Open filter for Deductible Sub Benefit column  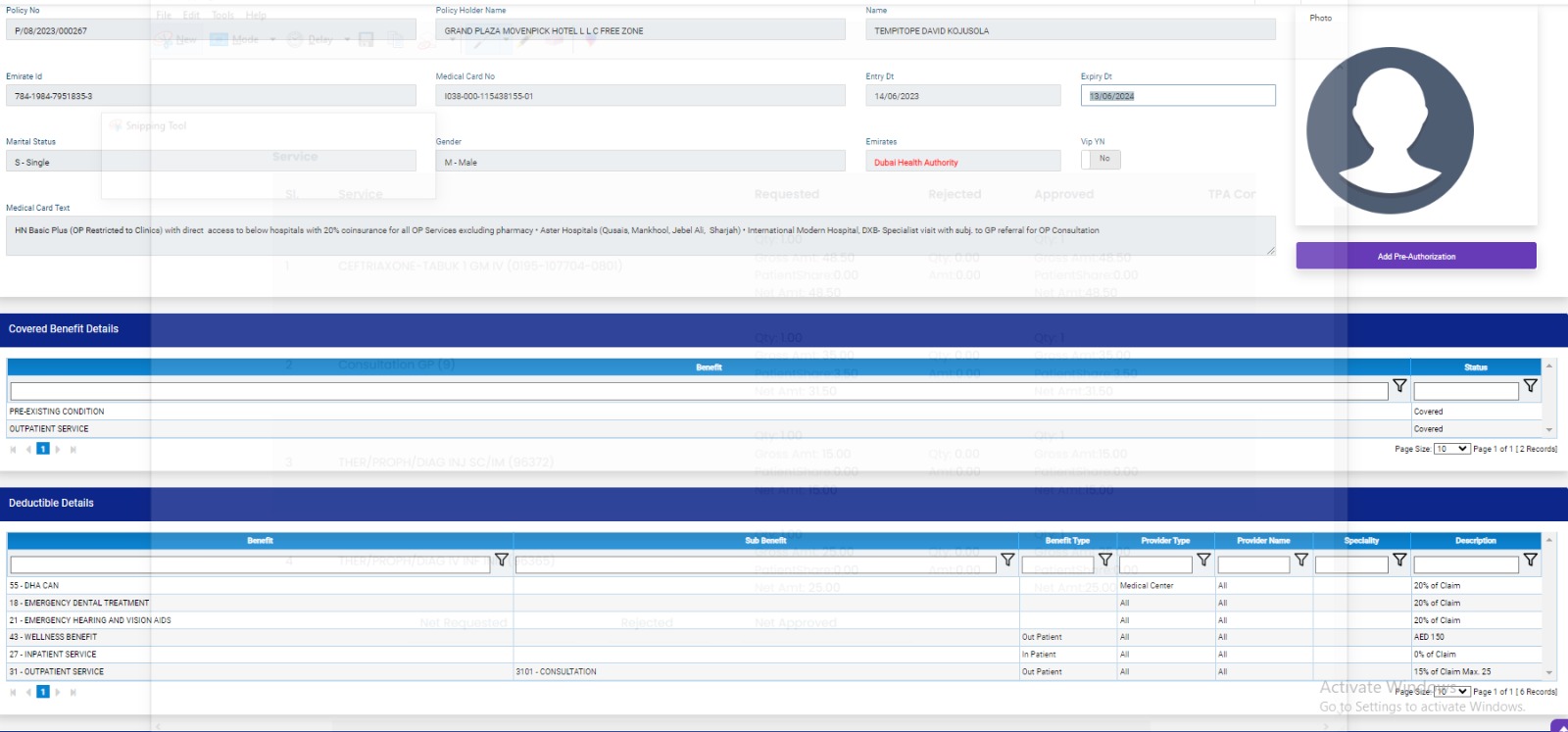click(x=1007, y=560)
